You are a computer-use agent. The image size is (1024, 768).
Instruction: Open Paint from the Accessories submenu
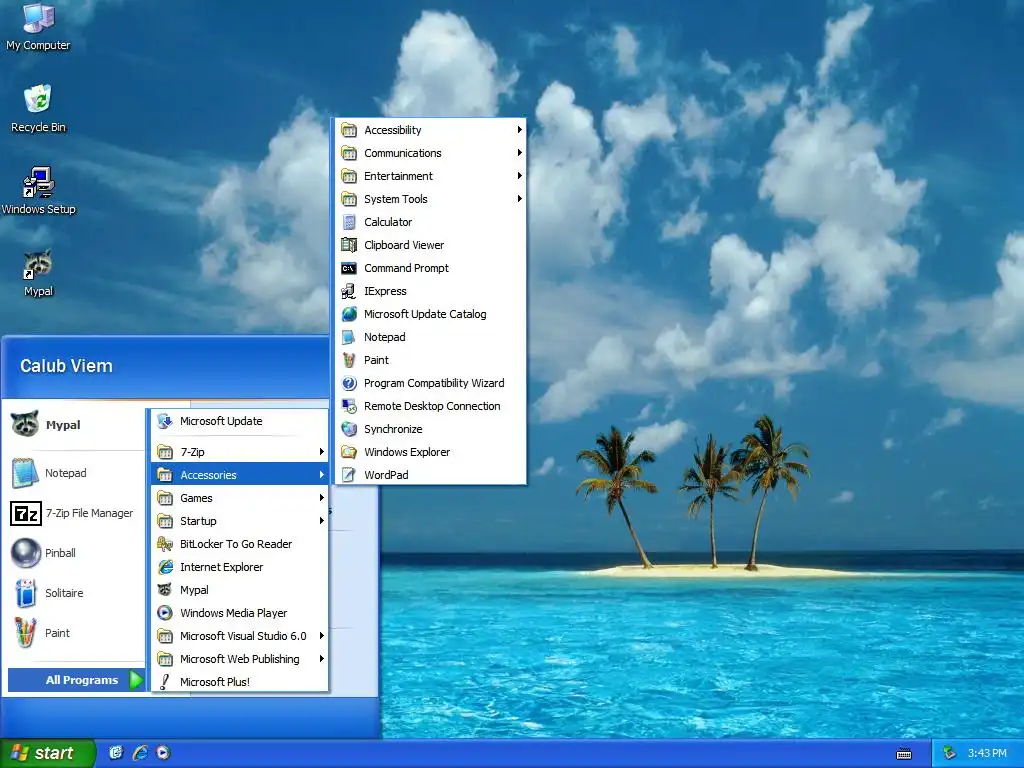tap(430, 360)
